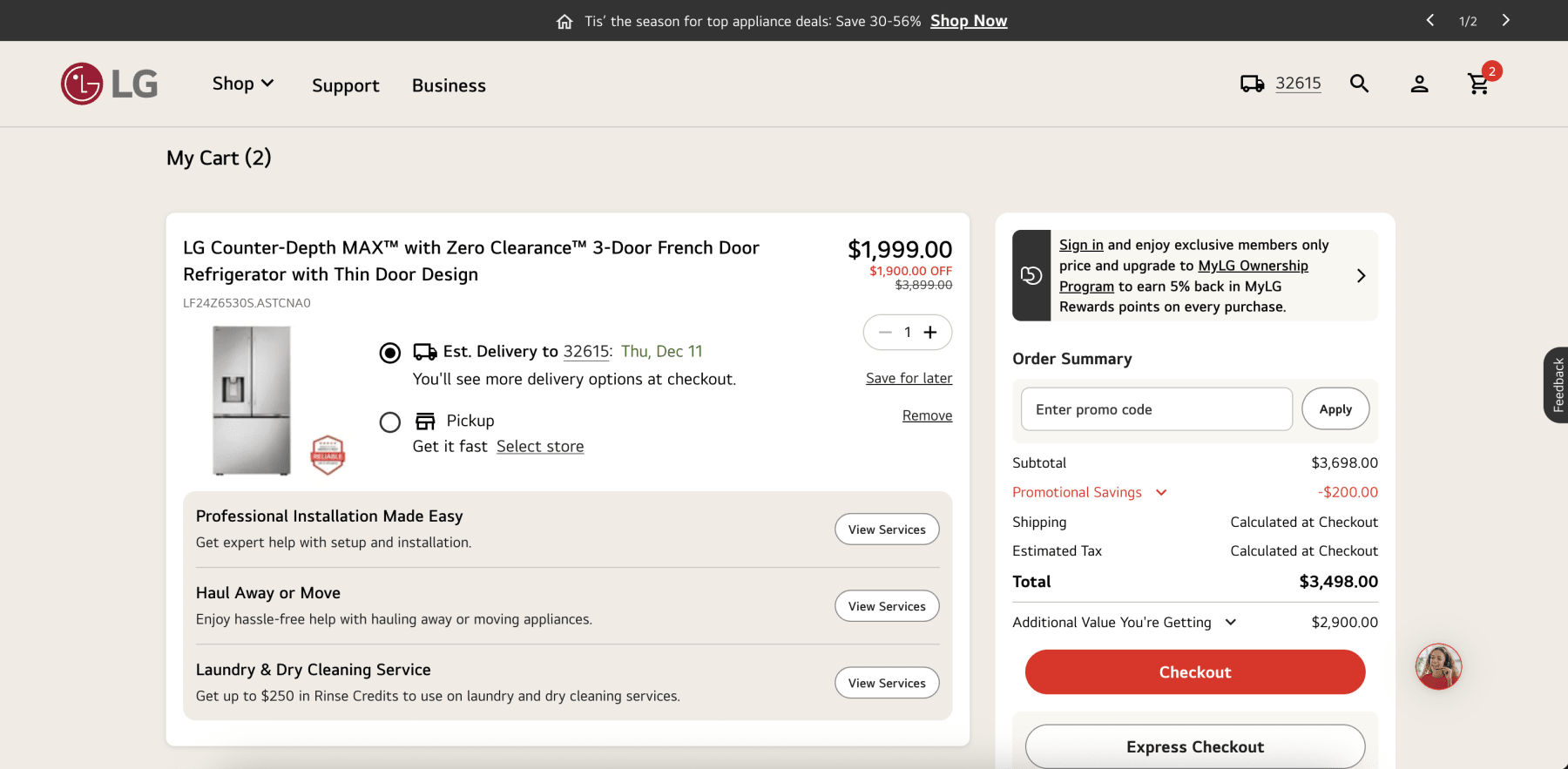
Task: Expand the Shop dropdown menu
Action: coord(243,84)
